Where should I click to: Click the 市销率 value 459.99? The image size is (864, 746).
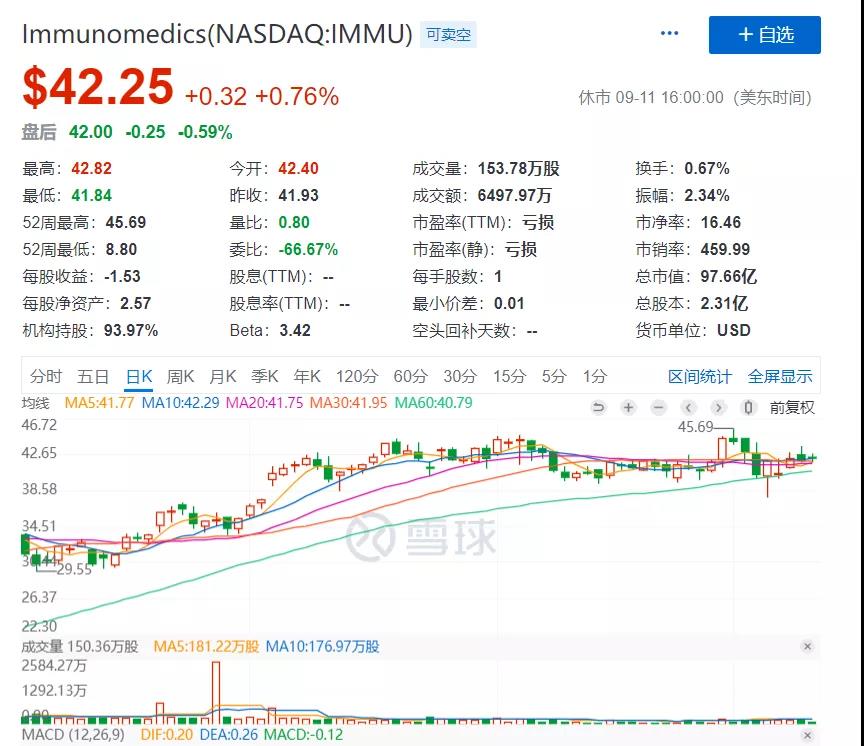[x=725, y=250]
